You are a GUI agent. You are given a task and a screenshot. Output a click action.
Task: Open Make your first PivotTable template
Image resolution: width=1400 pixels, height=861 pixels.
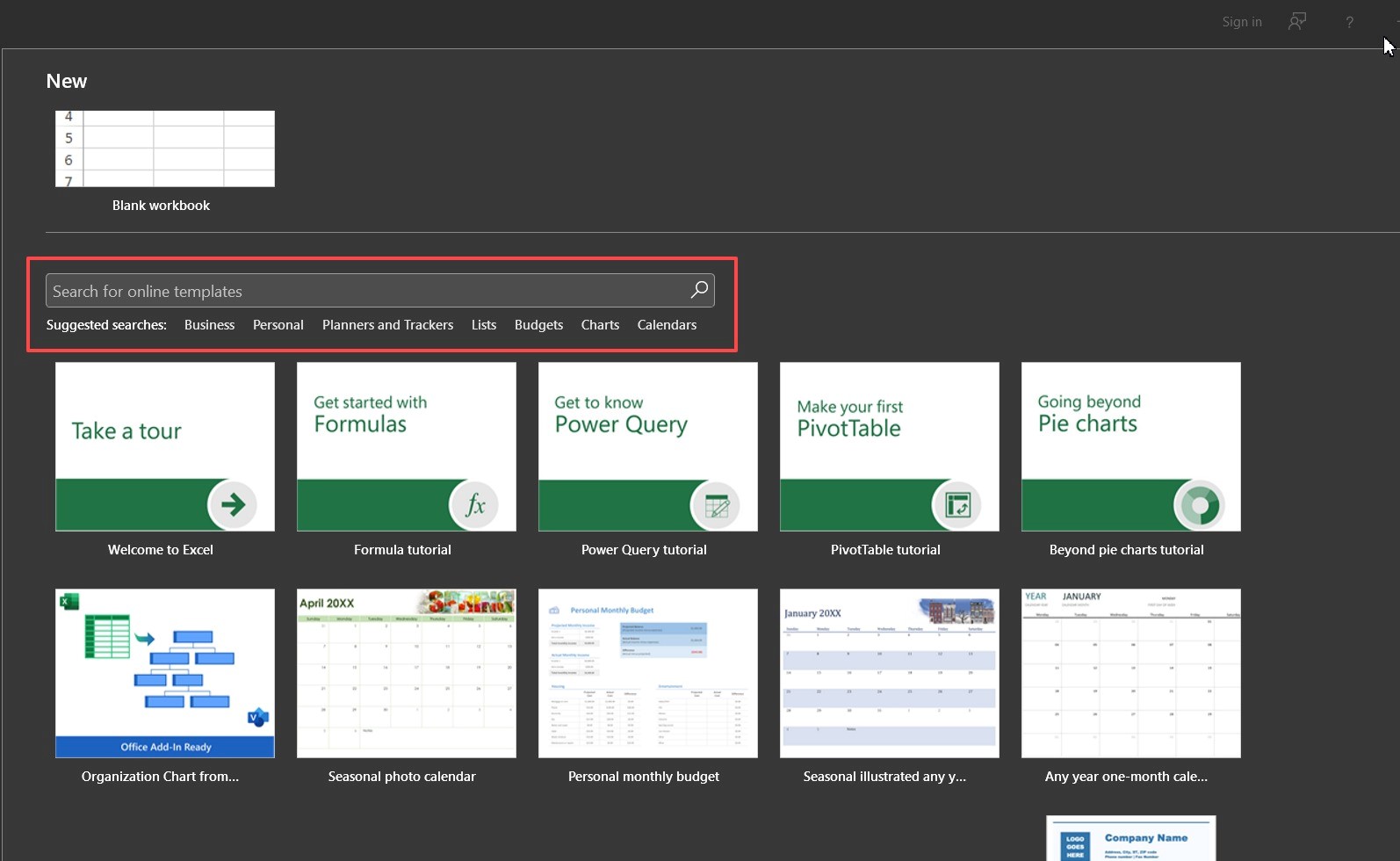[890, 446]
